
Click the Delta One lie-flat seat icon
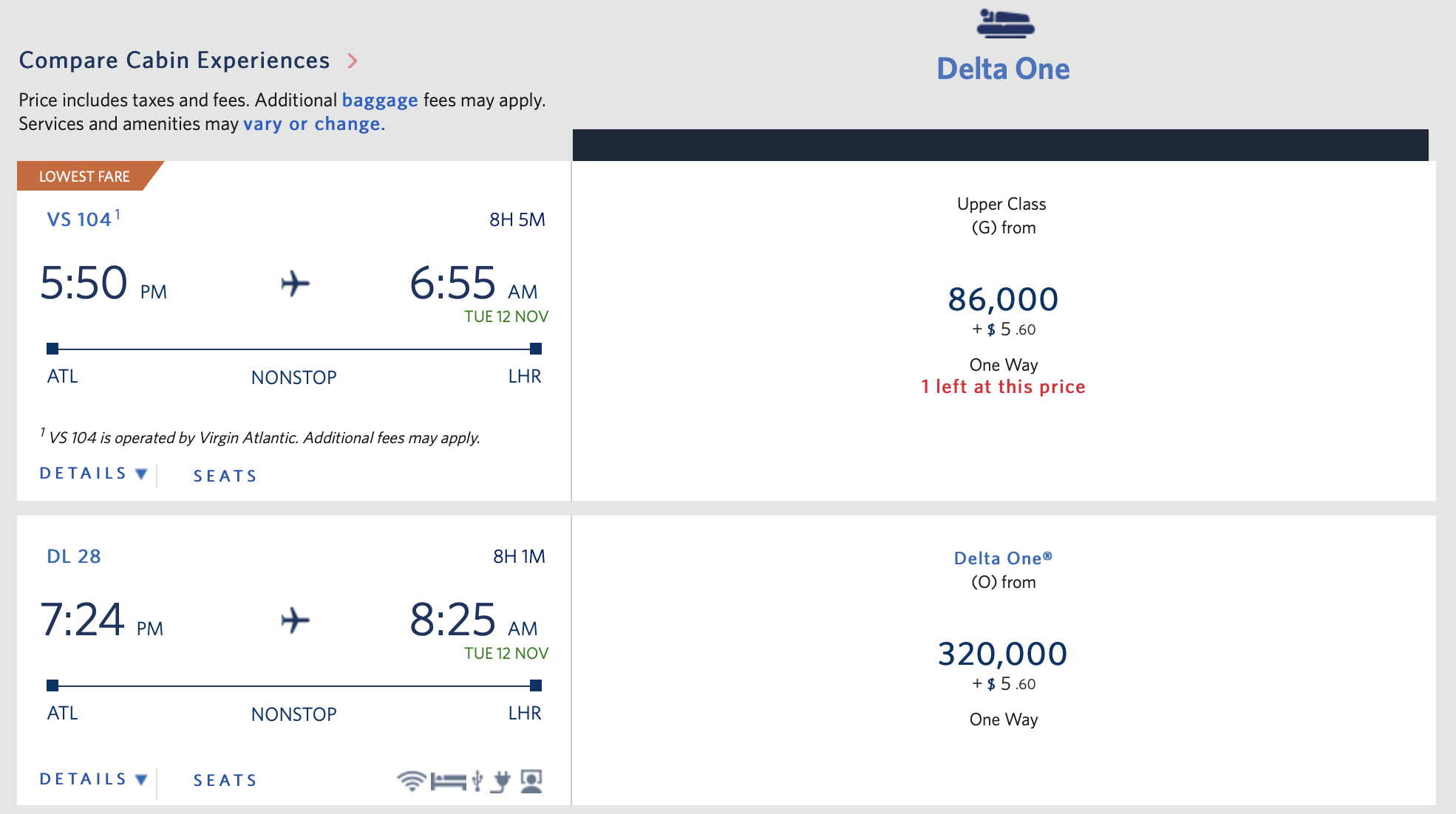[x=1005, y=24]
